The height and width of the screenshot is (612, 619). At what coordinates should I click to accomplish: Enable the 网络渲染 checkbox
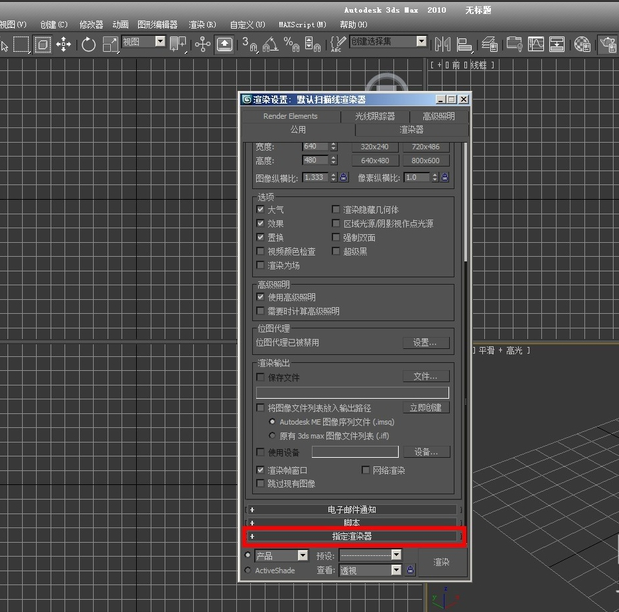tap(366, 470)
